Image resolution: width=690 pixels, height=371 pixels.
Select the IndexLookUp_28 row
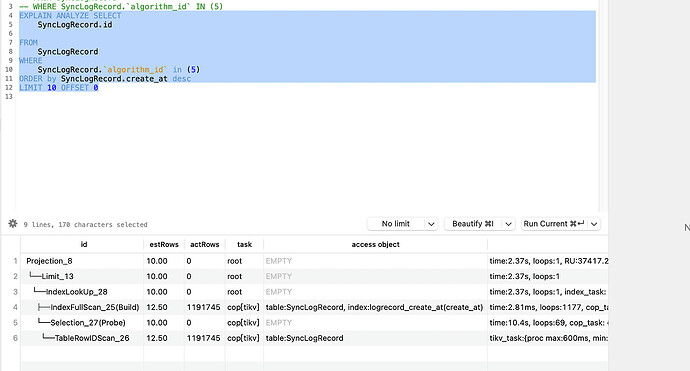point(315,292)
